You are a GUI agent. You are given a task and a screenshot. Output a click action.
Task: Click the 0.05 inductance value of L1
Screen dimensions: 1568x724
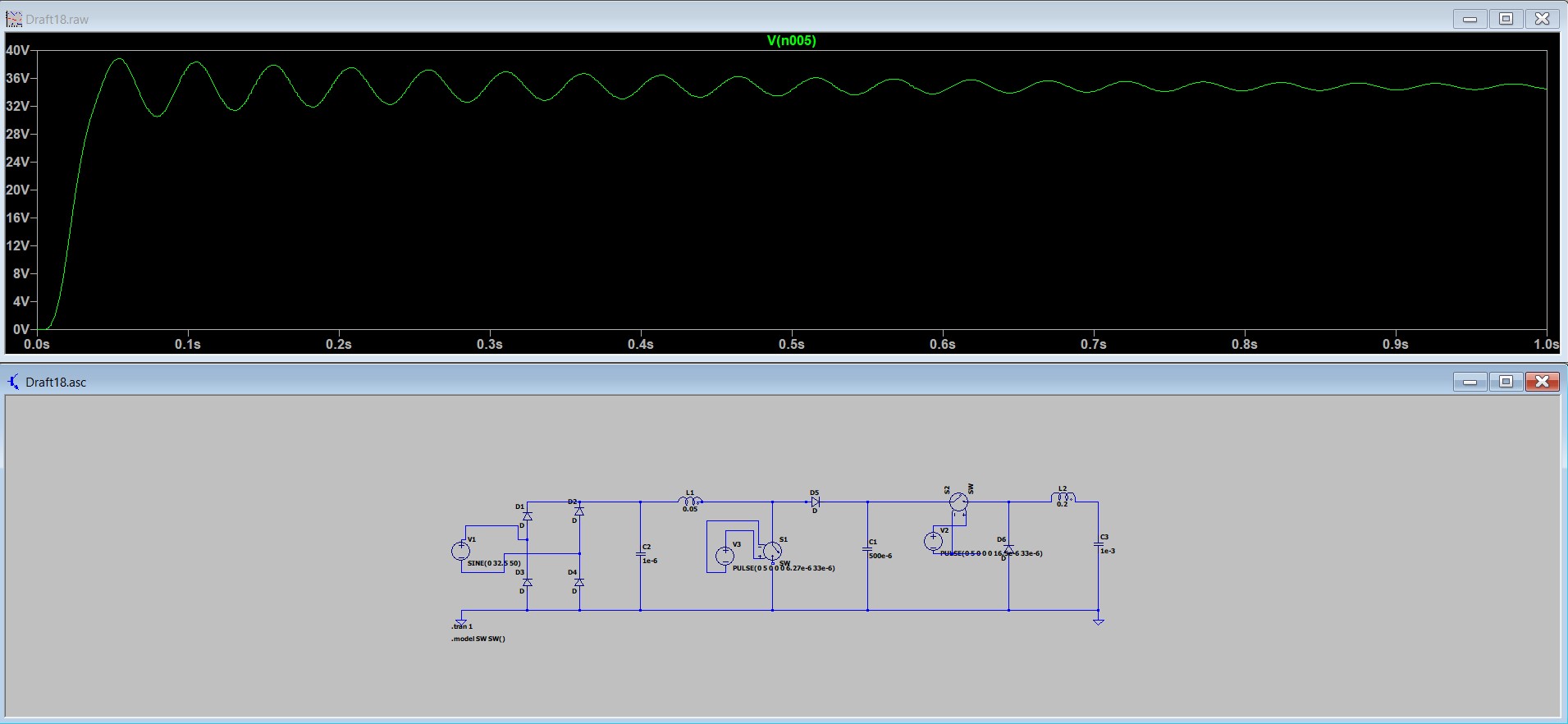(690, 509)
